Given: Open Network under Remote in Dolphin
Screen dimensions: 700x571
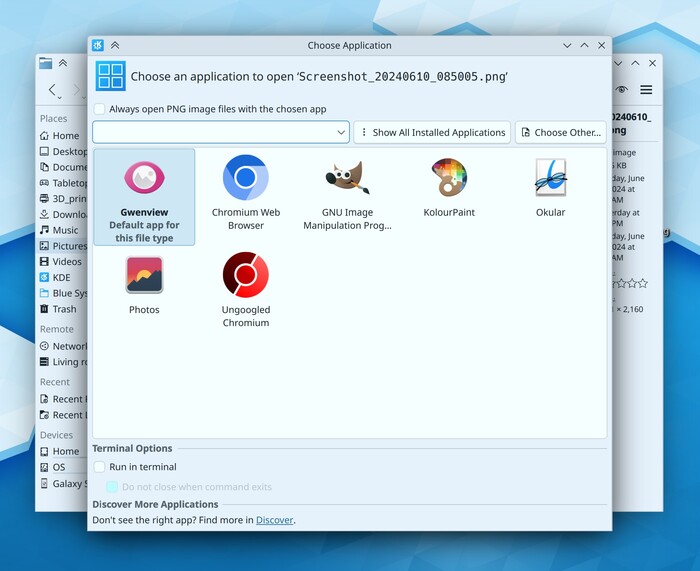Looking at the screenshot, I should 63,346.
